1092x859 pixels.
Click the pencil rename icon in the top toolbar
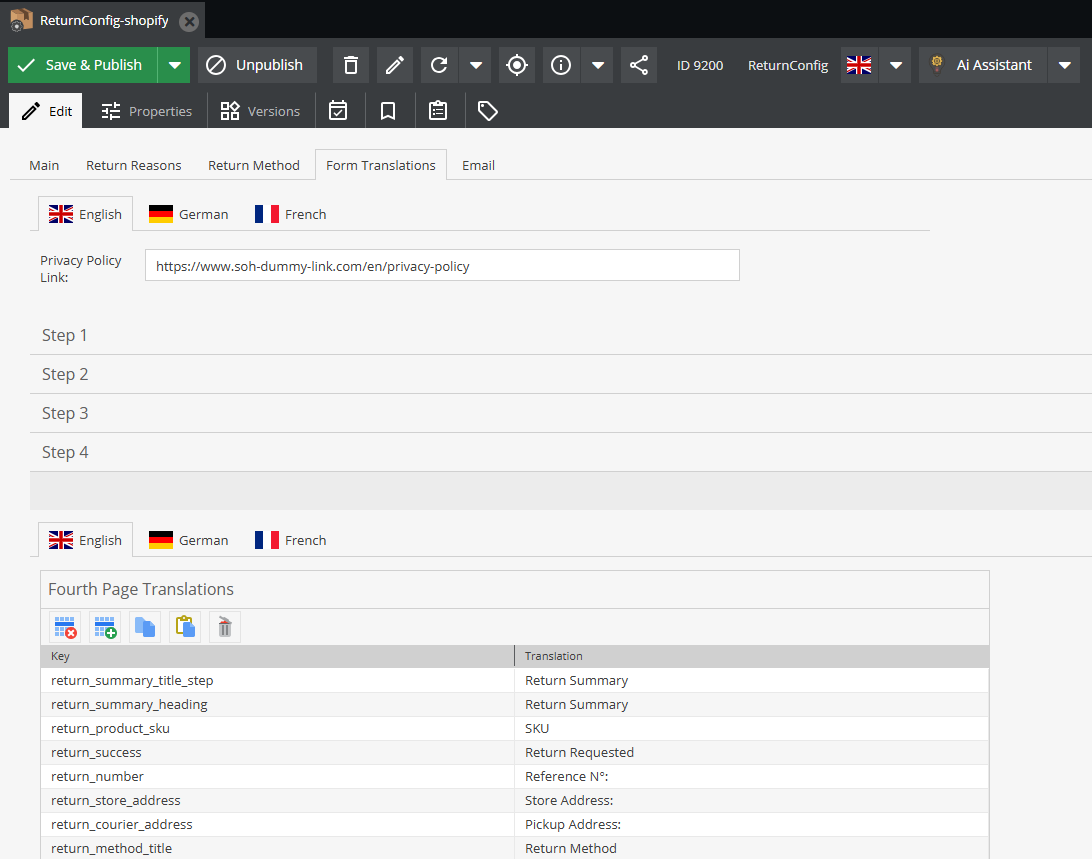pos(394,65)
